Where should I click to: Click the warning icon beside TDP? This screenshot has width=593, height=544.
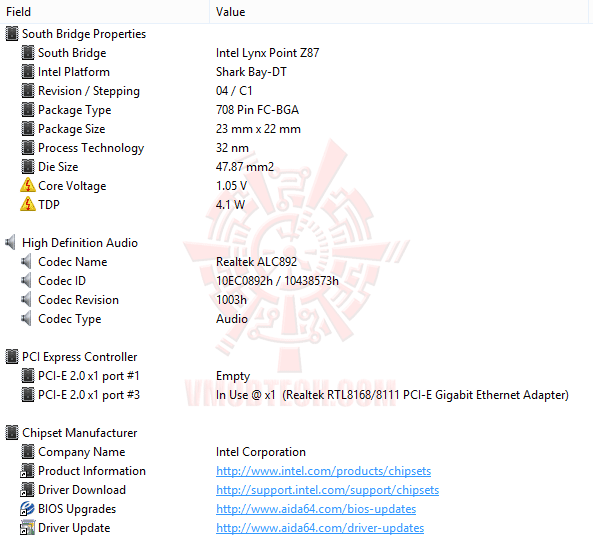tap(28, 204)
